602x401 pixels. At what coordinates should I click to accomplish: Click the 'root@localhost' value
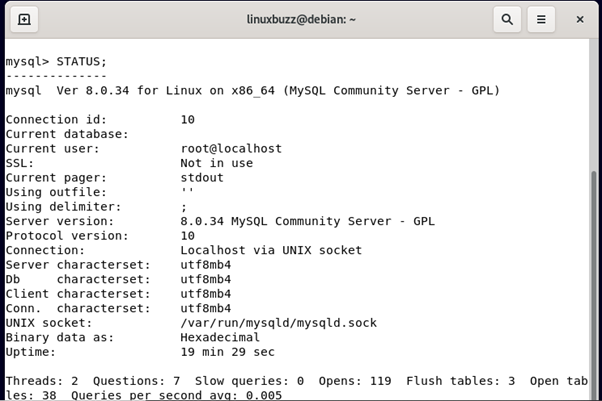[x=231, y=149]
